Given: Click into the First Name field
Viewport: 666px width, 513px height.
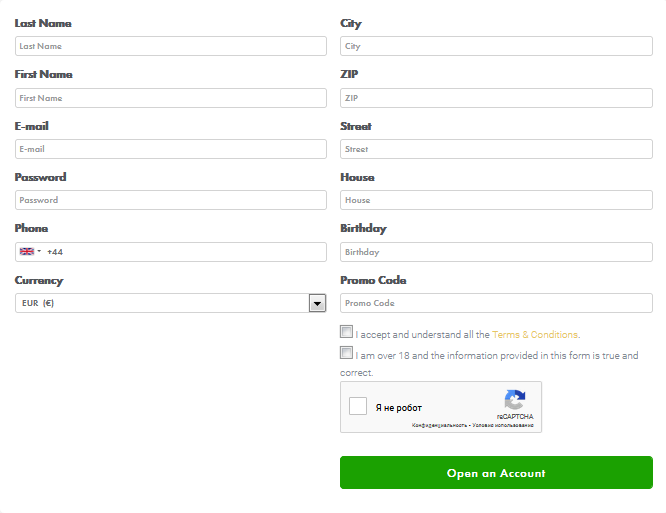Looking at the screenshot, I should 171,98.
